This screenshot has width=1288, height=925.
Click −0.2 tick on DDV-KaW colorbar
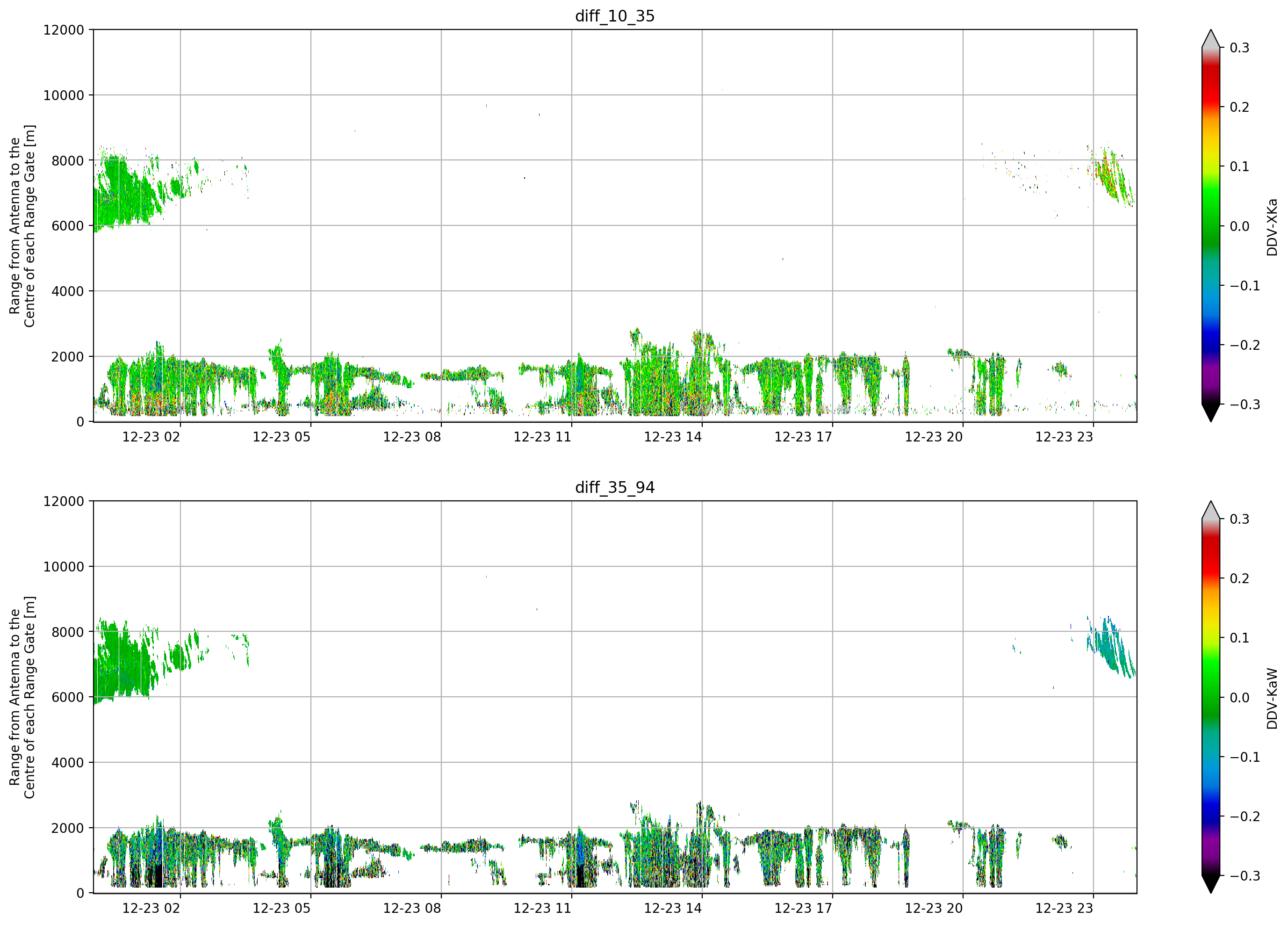point(1245,817)
